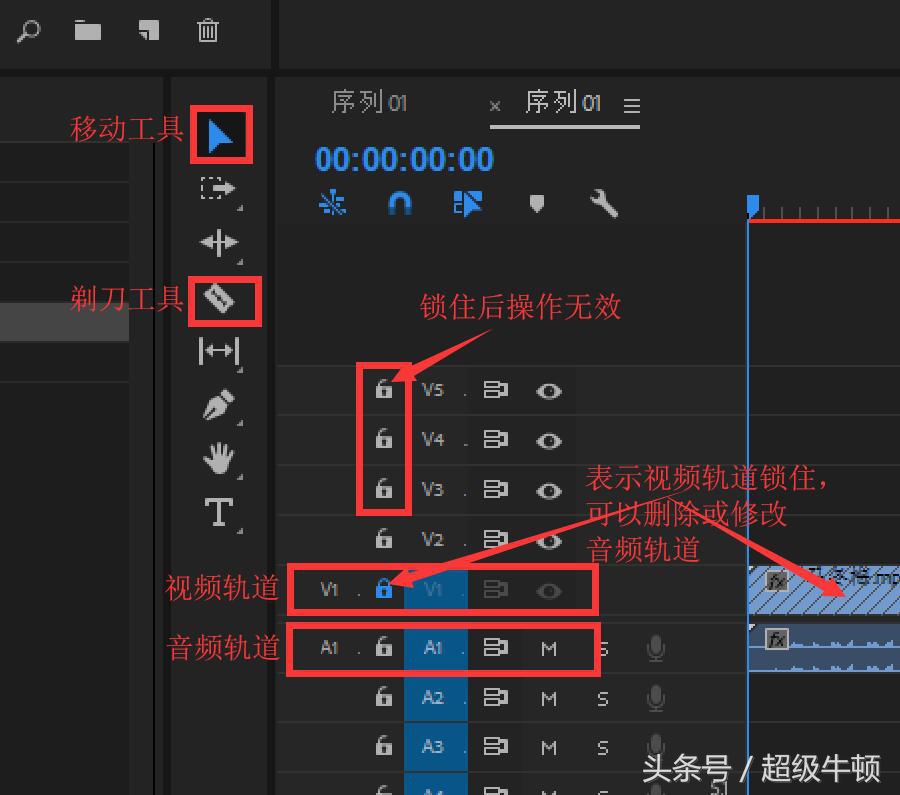Select the Track Select Forward tool

point(219,190)
